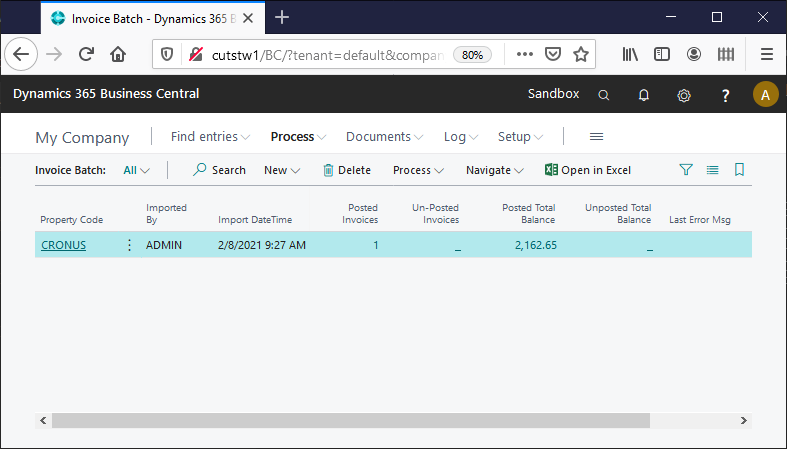
Task: Open My Company home link
Action: click(x=82, y=137)
